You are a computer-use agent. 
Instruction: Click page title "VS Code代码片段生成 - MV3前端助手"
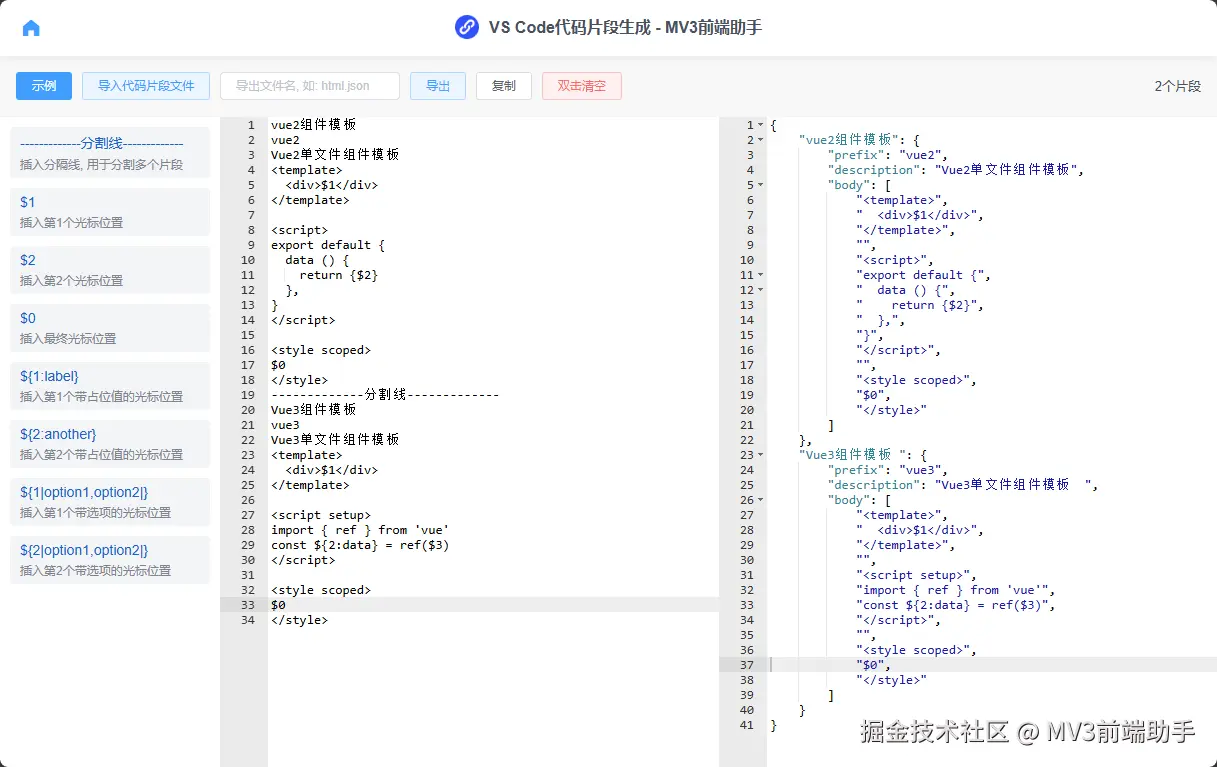click(625, 27)
